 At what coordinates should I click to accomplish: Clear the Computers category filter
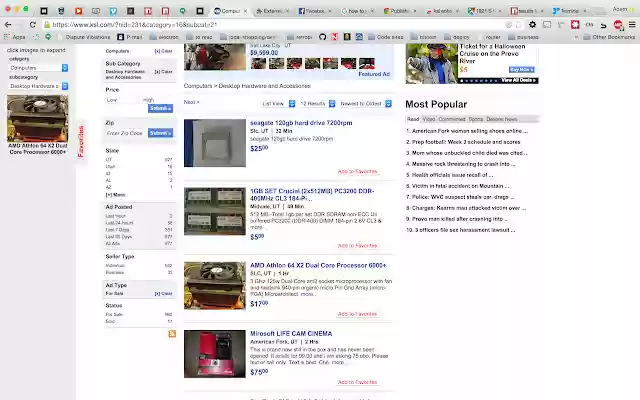tap(165, 50)
